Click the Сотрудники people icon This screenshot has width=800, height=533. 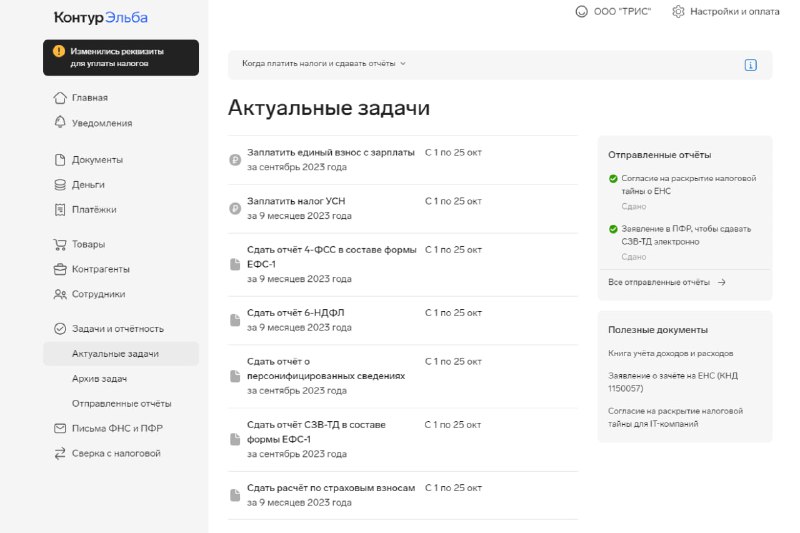(60, 294)
